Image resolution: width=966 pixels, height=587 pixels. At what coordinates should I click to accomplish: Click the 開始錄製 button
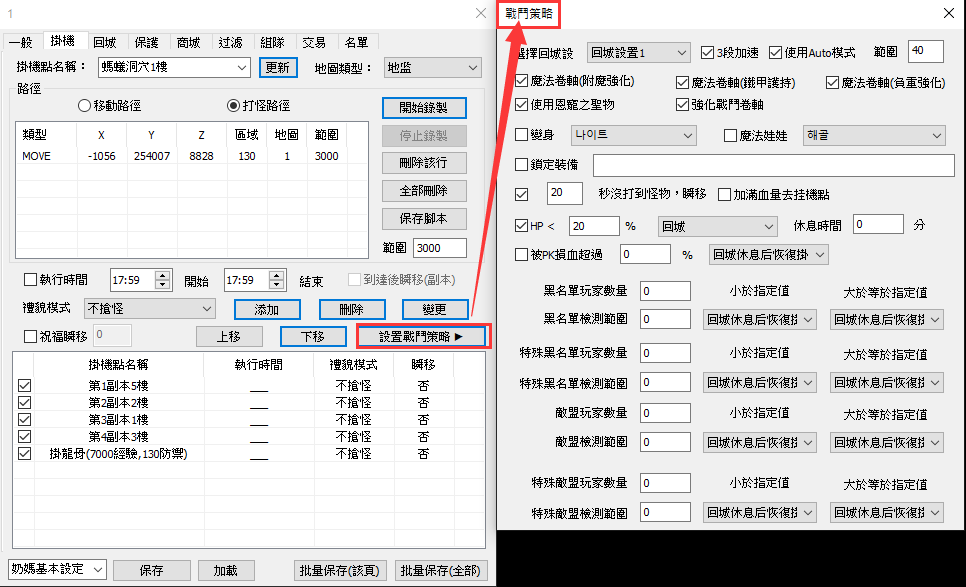[424, 107]
